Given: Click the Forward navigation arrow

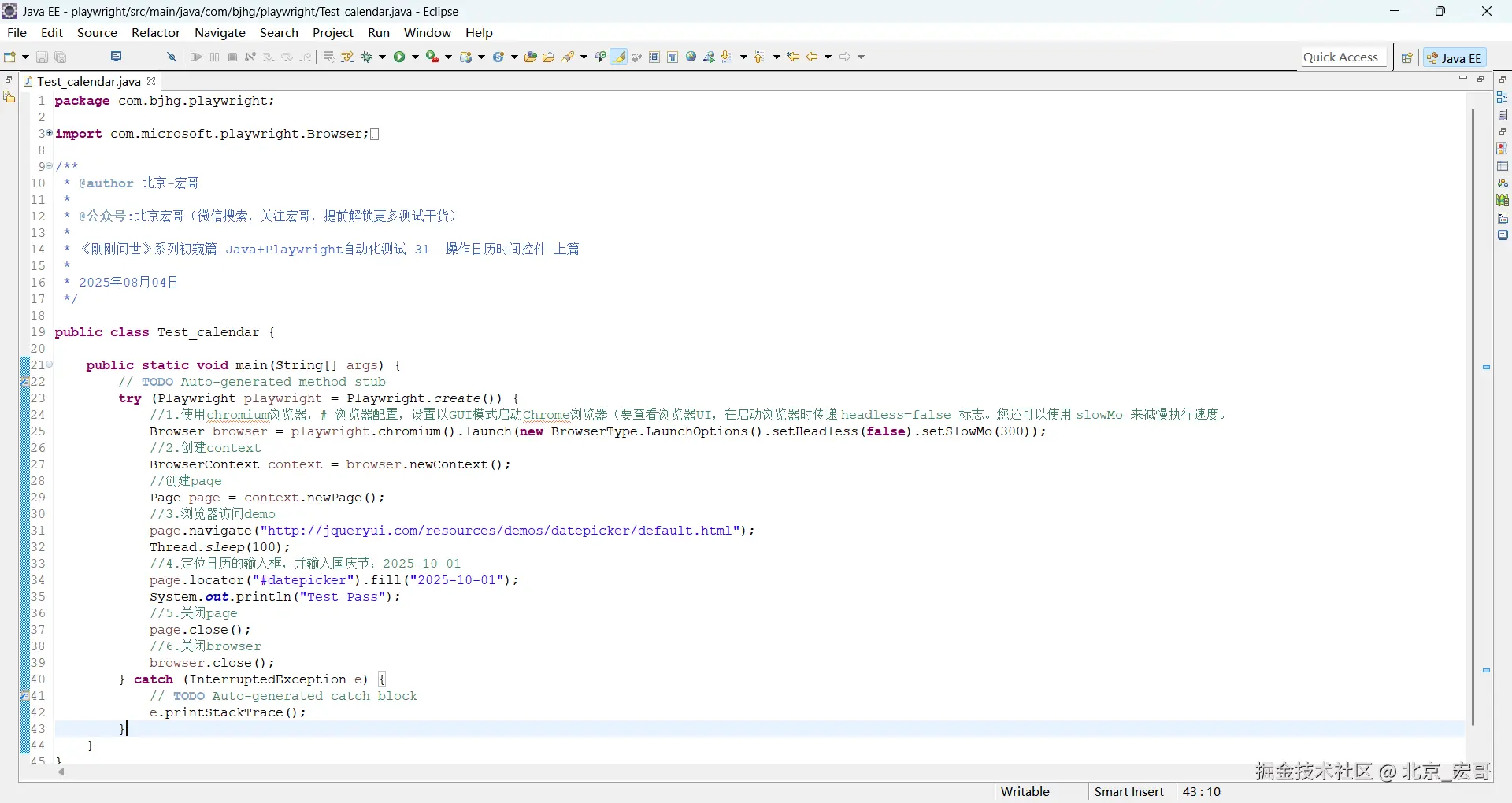Looking at the screenshot, I should [x=845, y=57].
